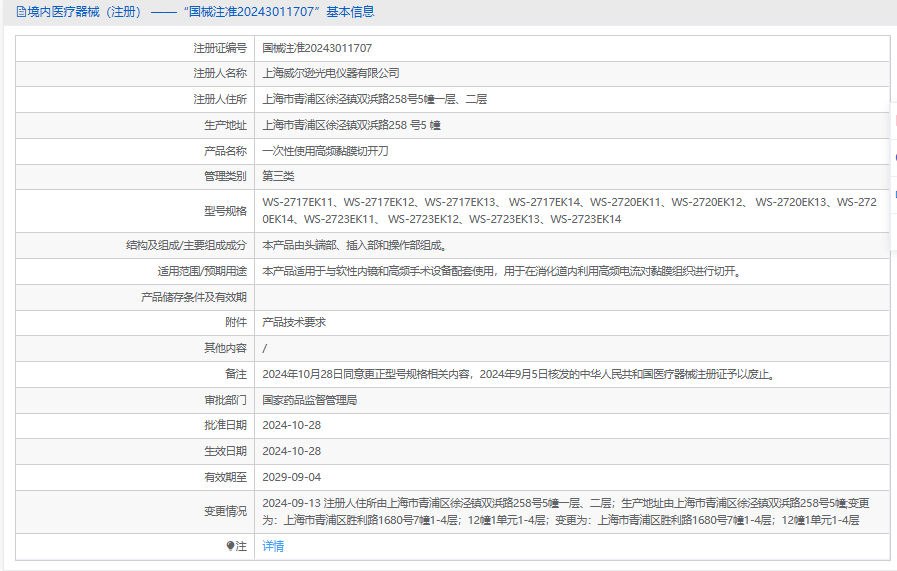Image resolution: width=897 pixels, height=571 pixels.
Task: Click the 注册人住所 address value
Action: (375, 100)
